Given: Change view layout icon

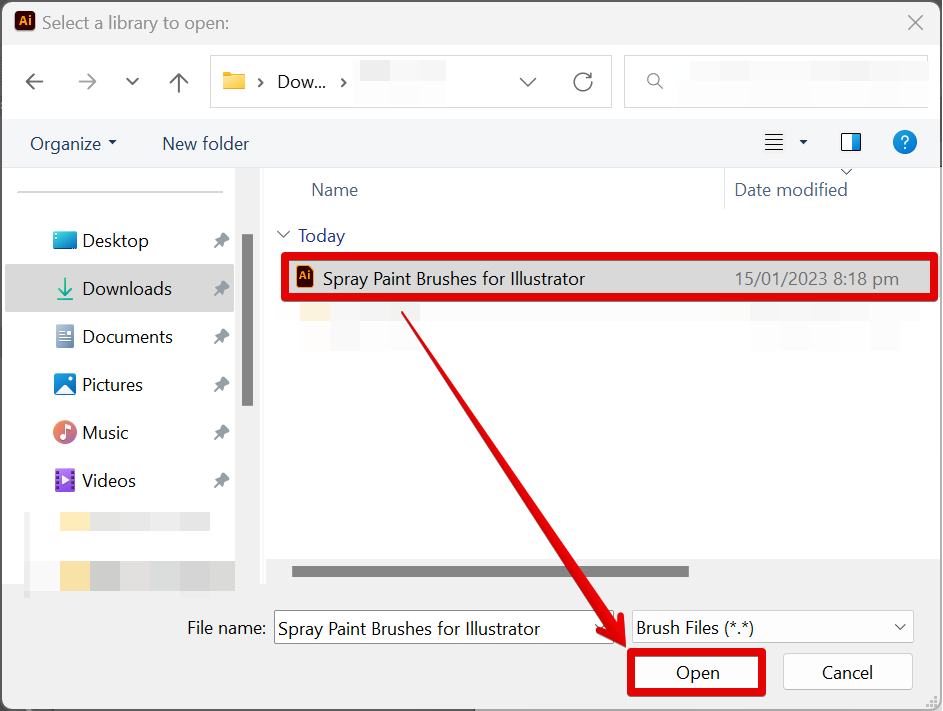Looking at the screenshot, I should (773, 142).
